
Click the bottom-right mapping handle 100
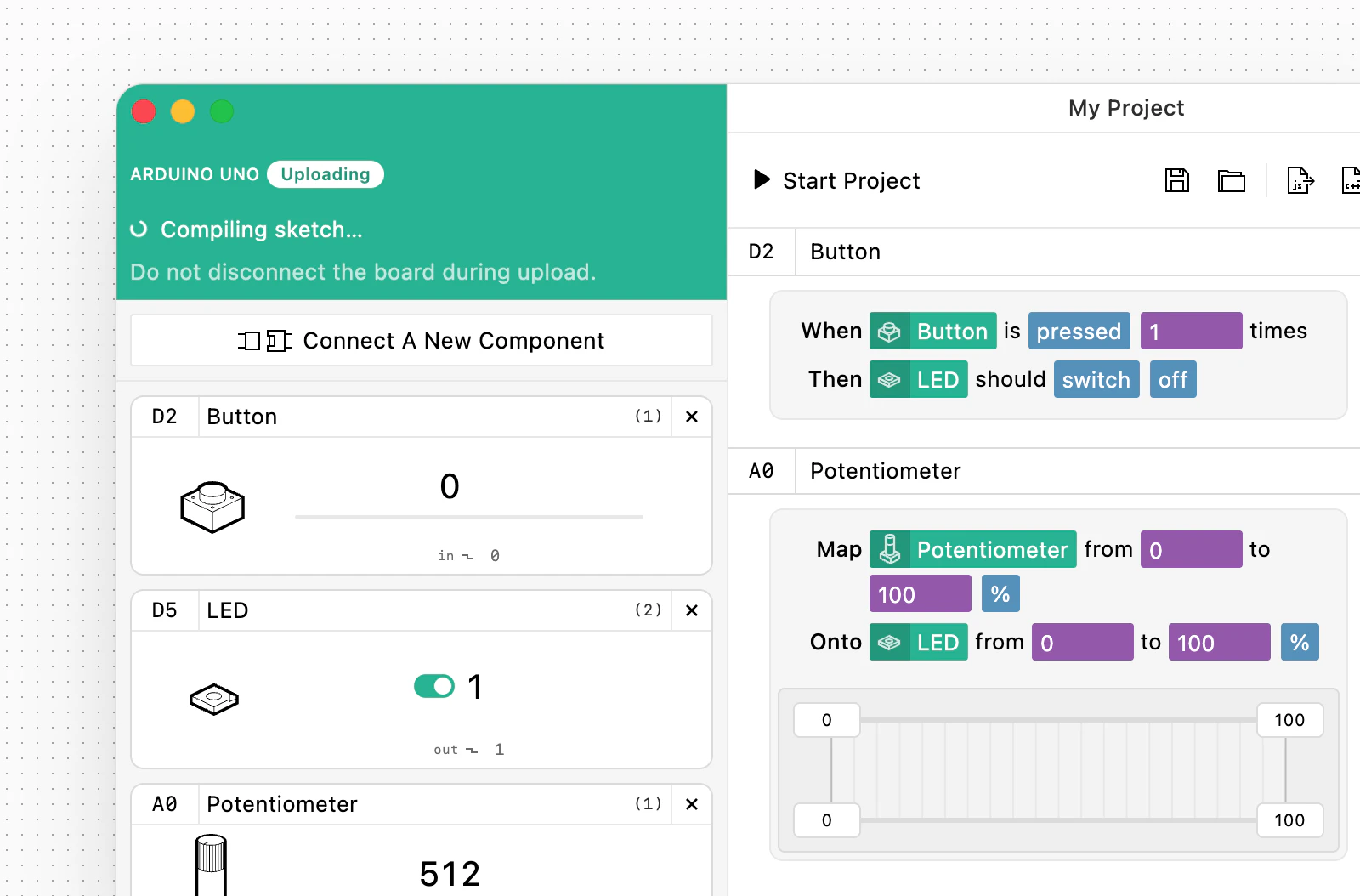[x=1289, y=820]
